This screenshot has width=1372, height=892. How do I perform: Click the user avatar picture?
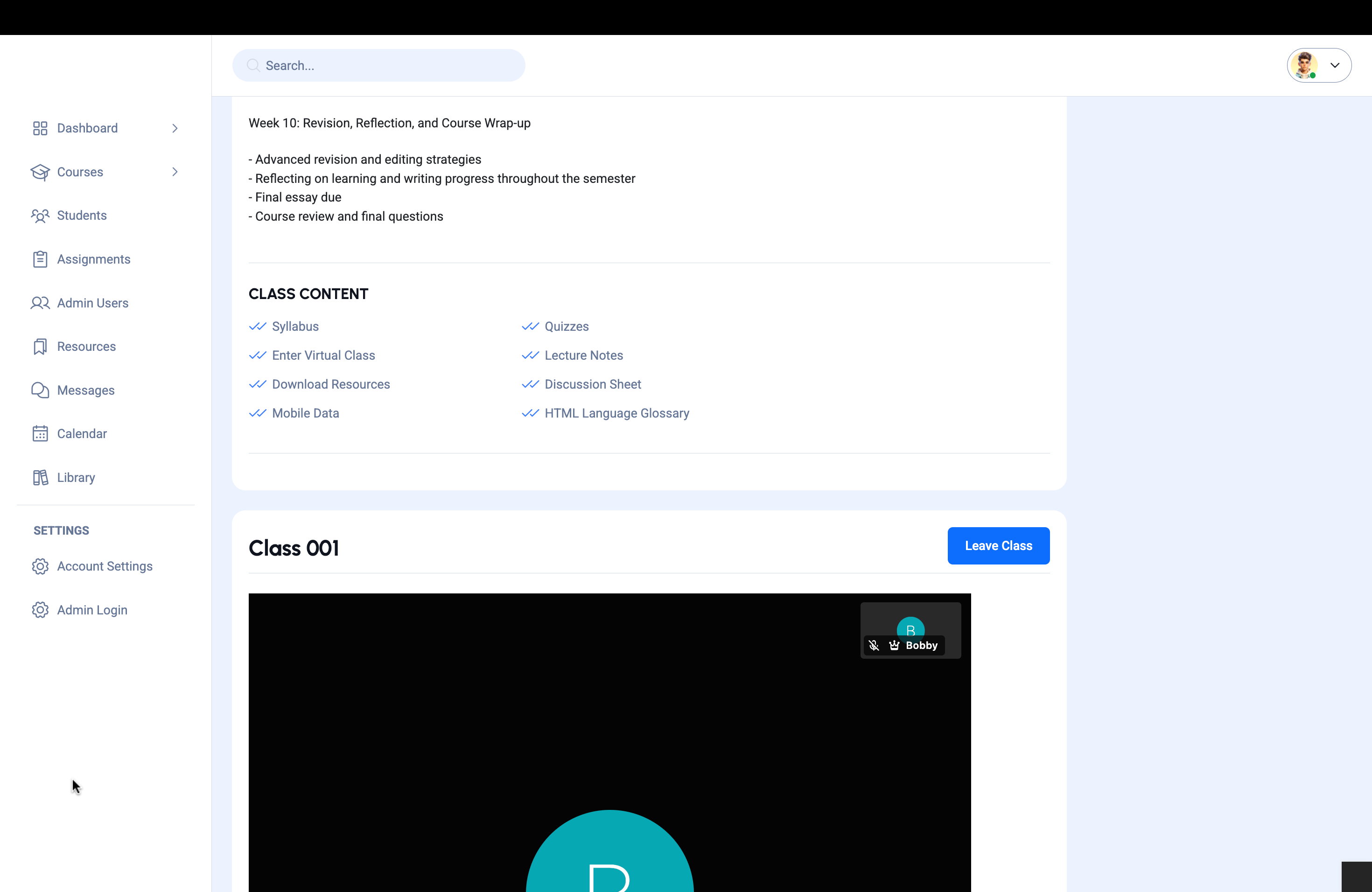coord(1304,65)
